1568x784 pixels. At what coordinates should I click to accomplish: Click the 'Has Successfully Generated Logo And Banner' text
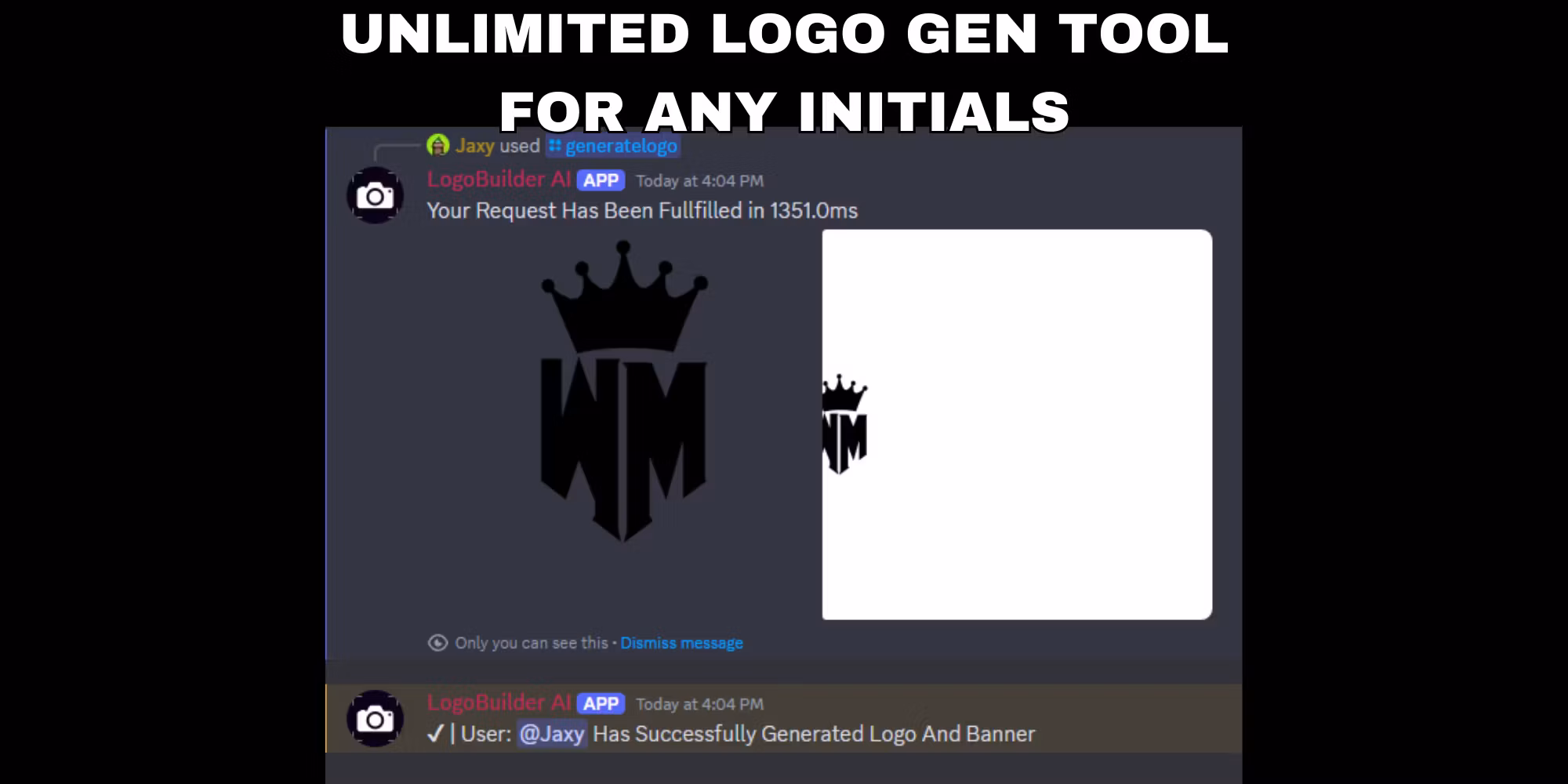pyautogui.click(x=814, y=734)
